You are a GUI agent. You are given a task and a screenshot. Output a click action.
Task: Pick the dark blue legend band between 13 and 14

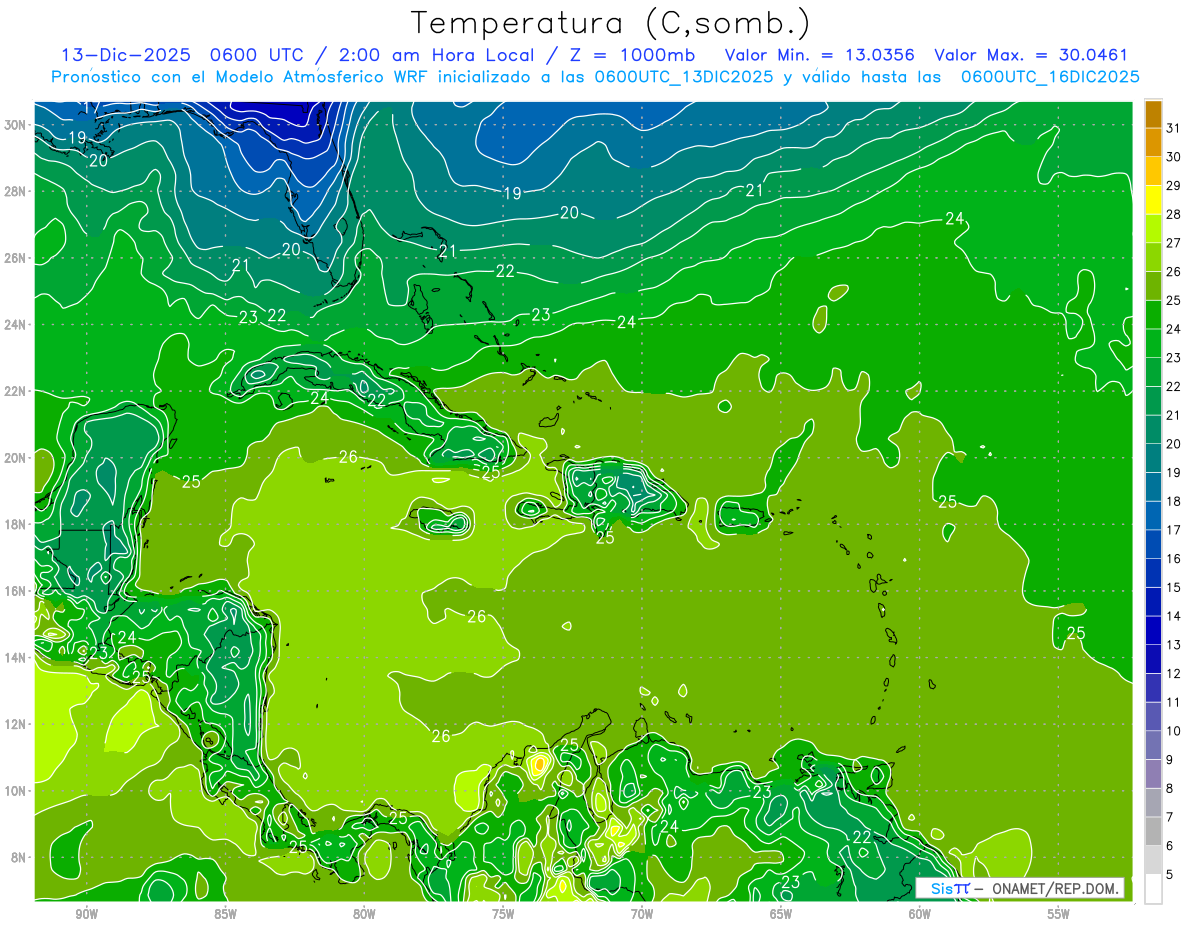point(1153,629)
